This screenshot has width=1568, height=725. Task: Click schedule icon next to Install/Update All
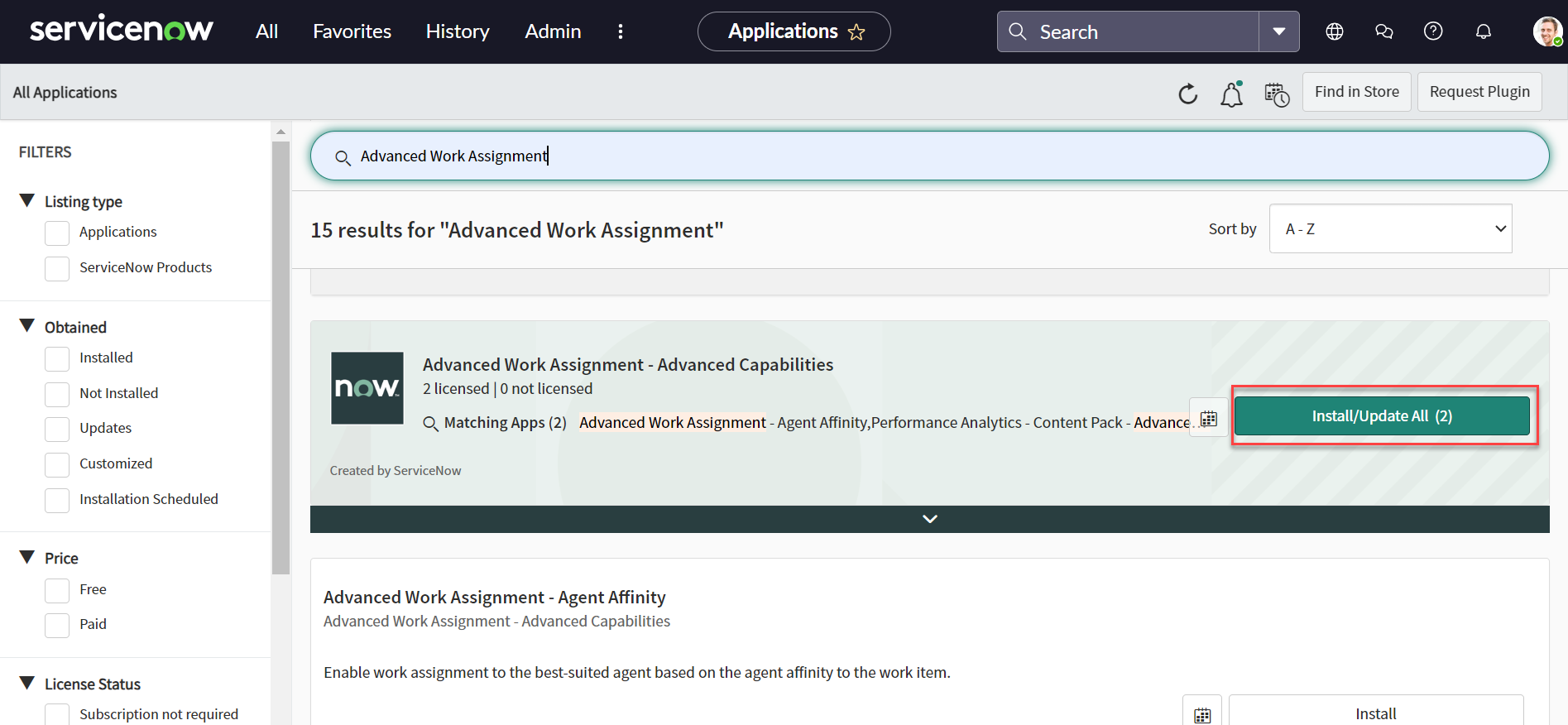[x=1208, y=418]
